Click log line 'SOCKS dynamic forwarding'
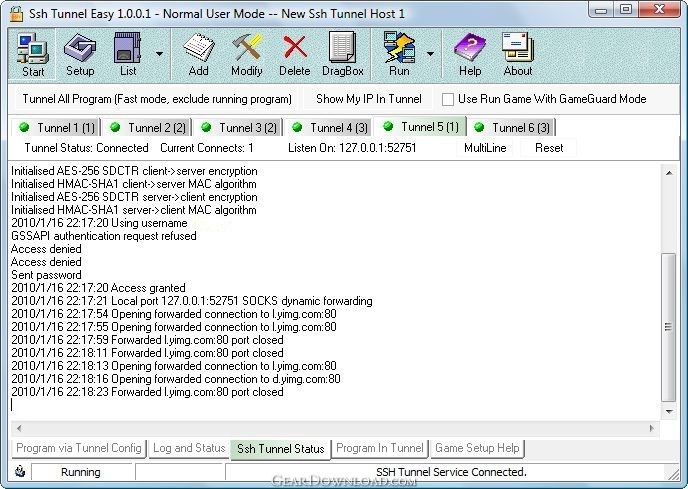 (192, 301)
